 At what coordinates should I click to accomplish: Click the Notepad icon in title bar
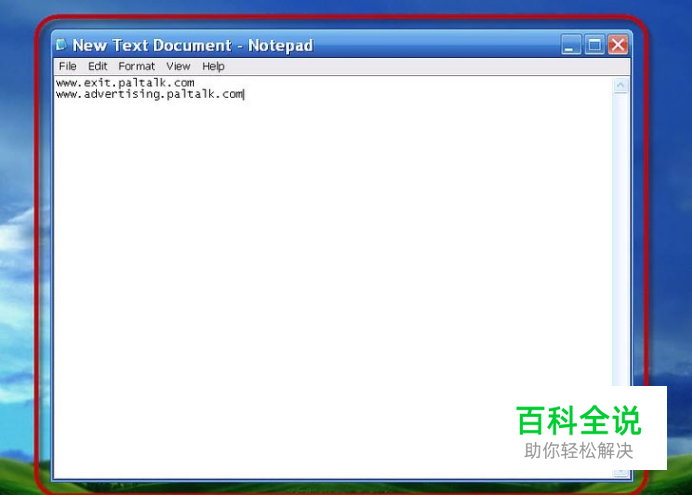(61, 45)
